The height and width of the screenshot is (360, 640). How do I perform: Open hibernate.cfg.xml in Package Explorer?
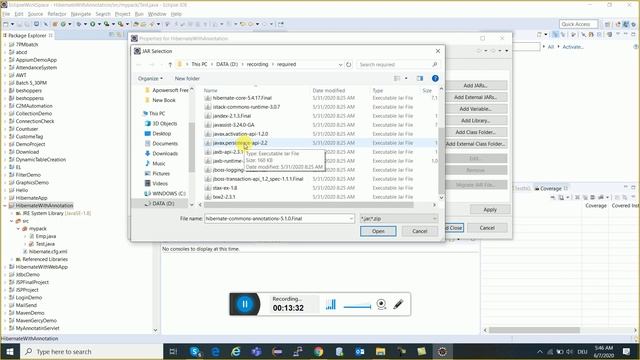tap(48, 251)
